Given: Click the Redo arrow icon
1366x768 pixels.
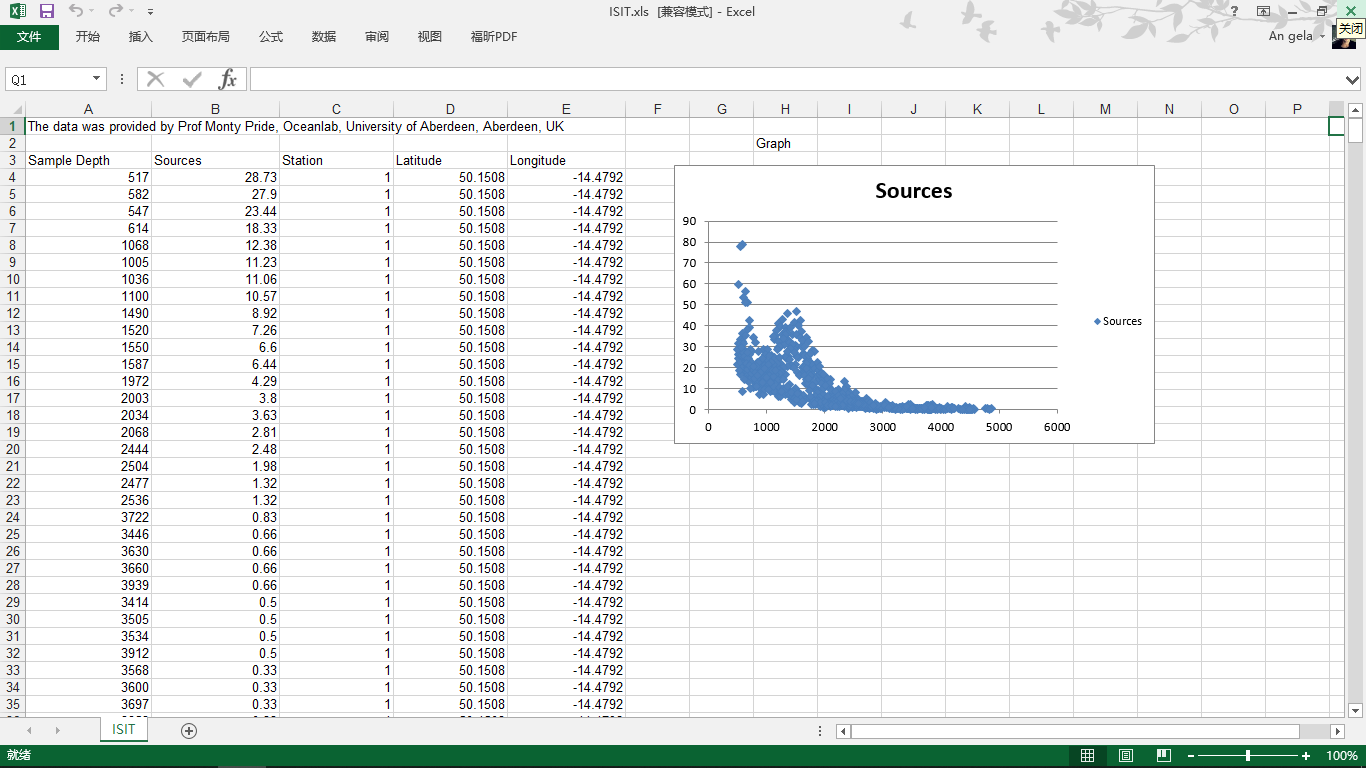Looking at the screenshot, I should point(115,11).
